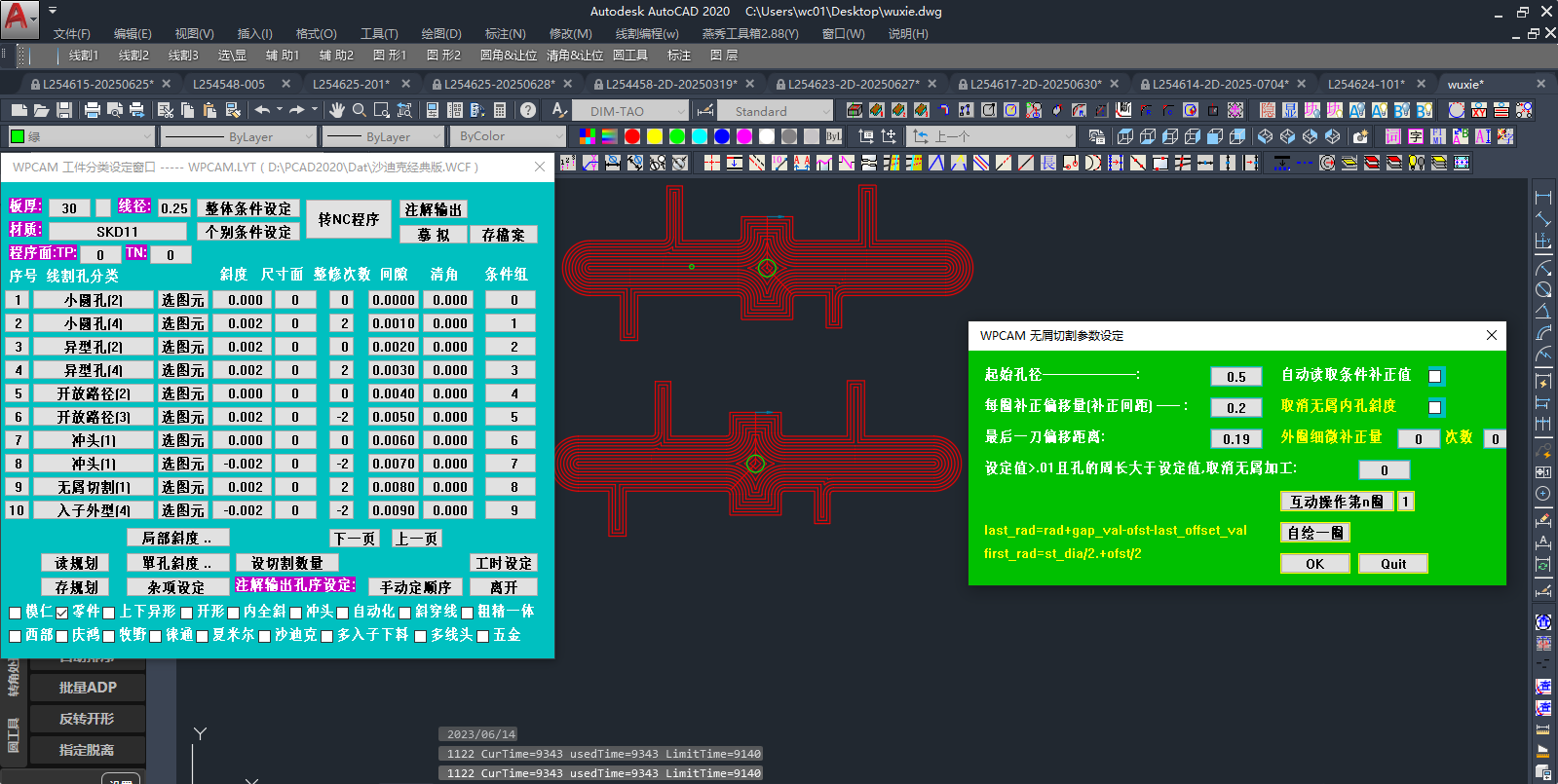1558x784 pixels.
Task: Tick the 沙迪克 checkbox
Action: 264,636
